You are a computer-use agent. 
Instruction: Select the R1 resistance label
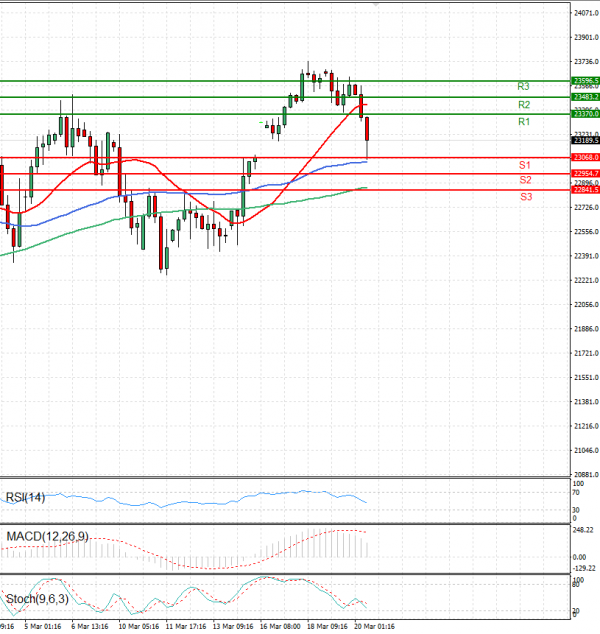point(524,122)
